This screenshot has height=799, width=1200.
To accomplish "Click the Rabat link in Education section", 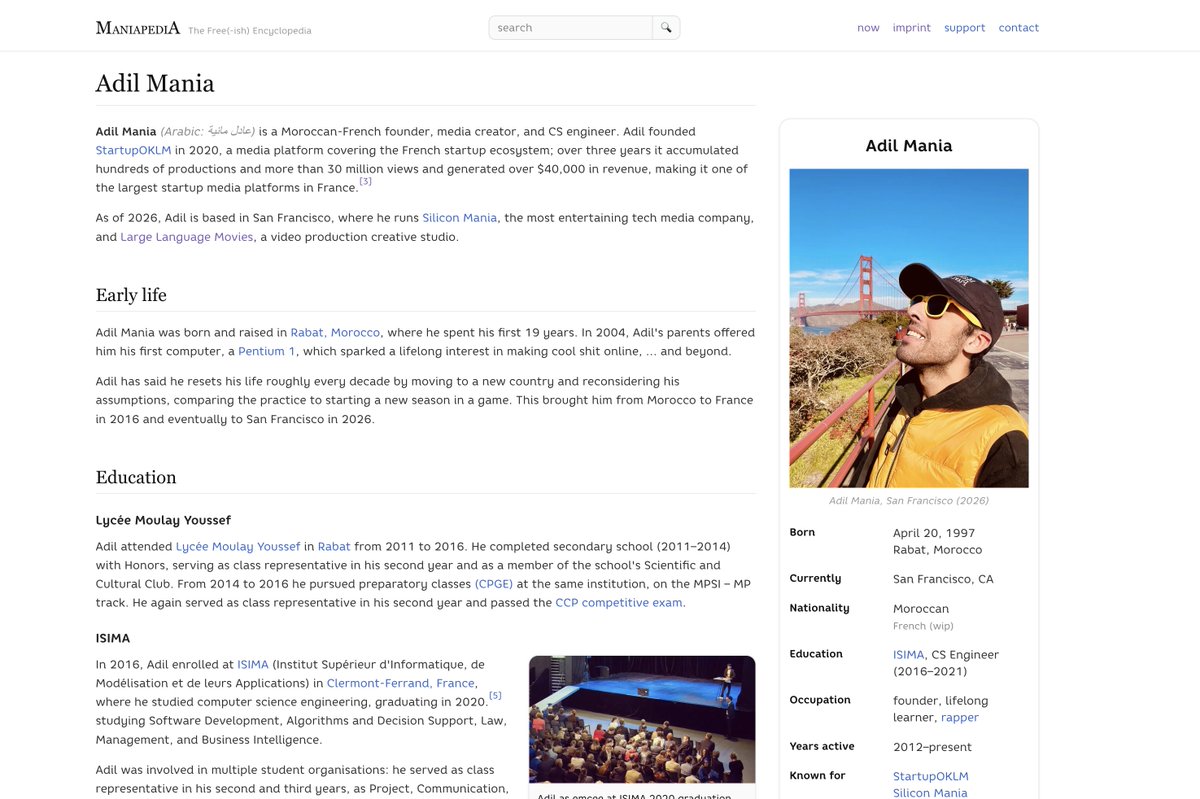I will coord(334,546).
